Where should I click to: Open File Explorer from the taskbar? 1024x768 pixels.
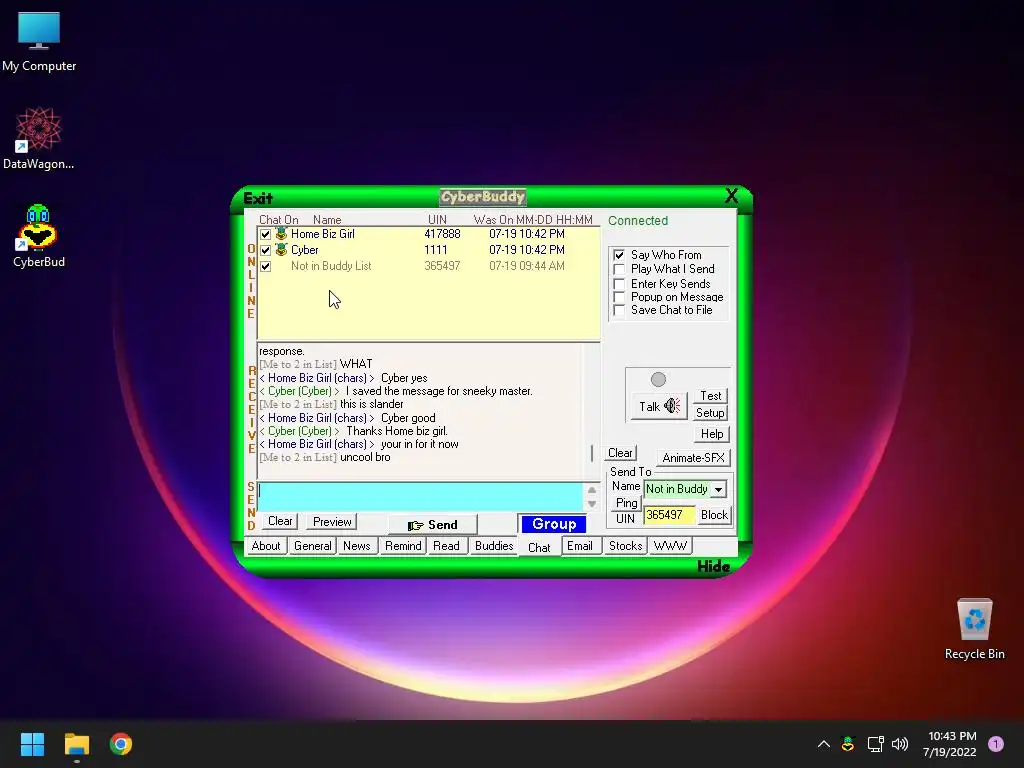tap(76, 744)
